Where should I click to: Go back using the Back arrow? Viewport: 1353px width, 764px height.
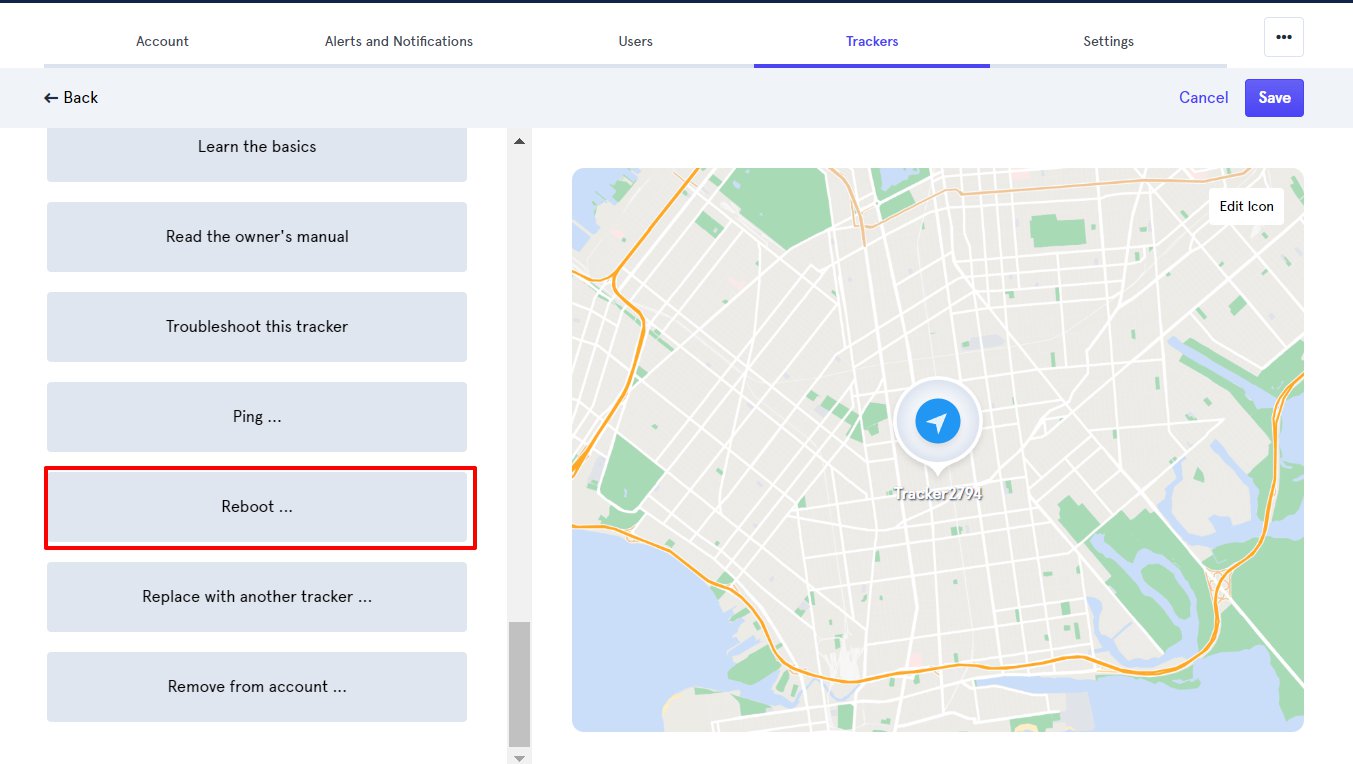click(71, 97)
